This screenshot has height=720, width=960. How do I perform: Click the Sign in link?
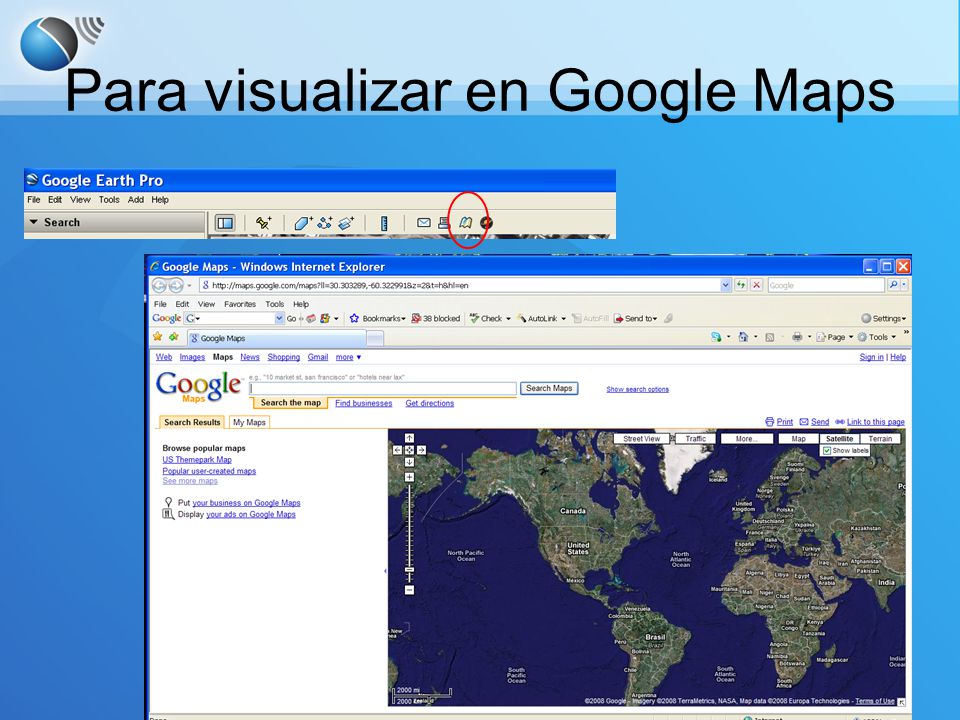(x=871, y=357)
